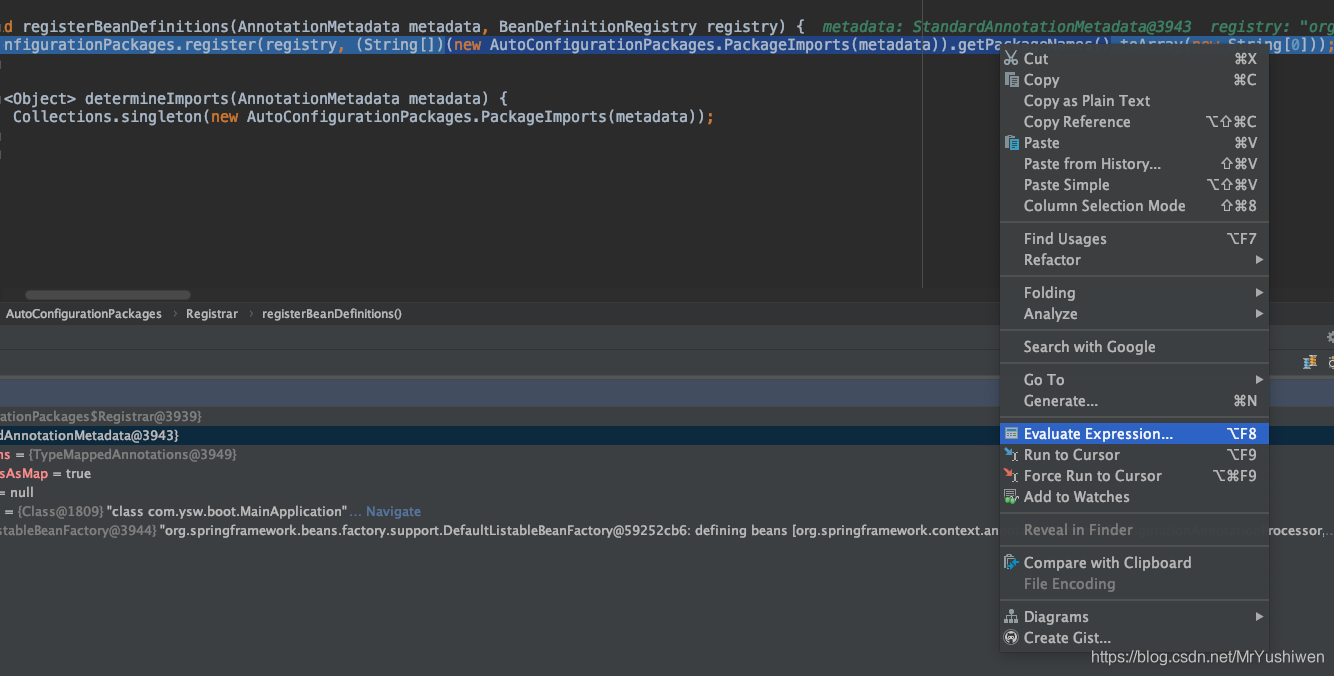This screenshot has width=1334, height=676.
Task: Select Copy Reference menu entry
Action: tap(1076, 122)
